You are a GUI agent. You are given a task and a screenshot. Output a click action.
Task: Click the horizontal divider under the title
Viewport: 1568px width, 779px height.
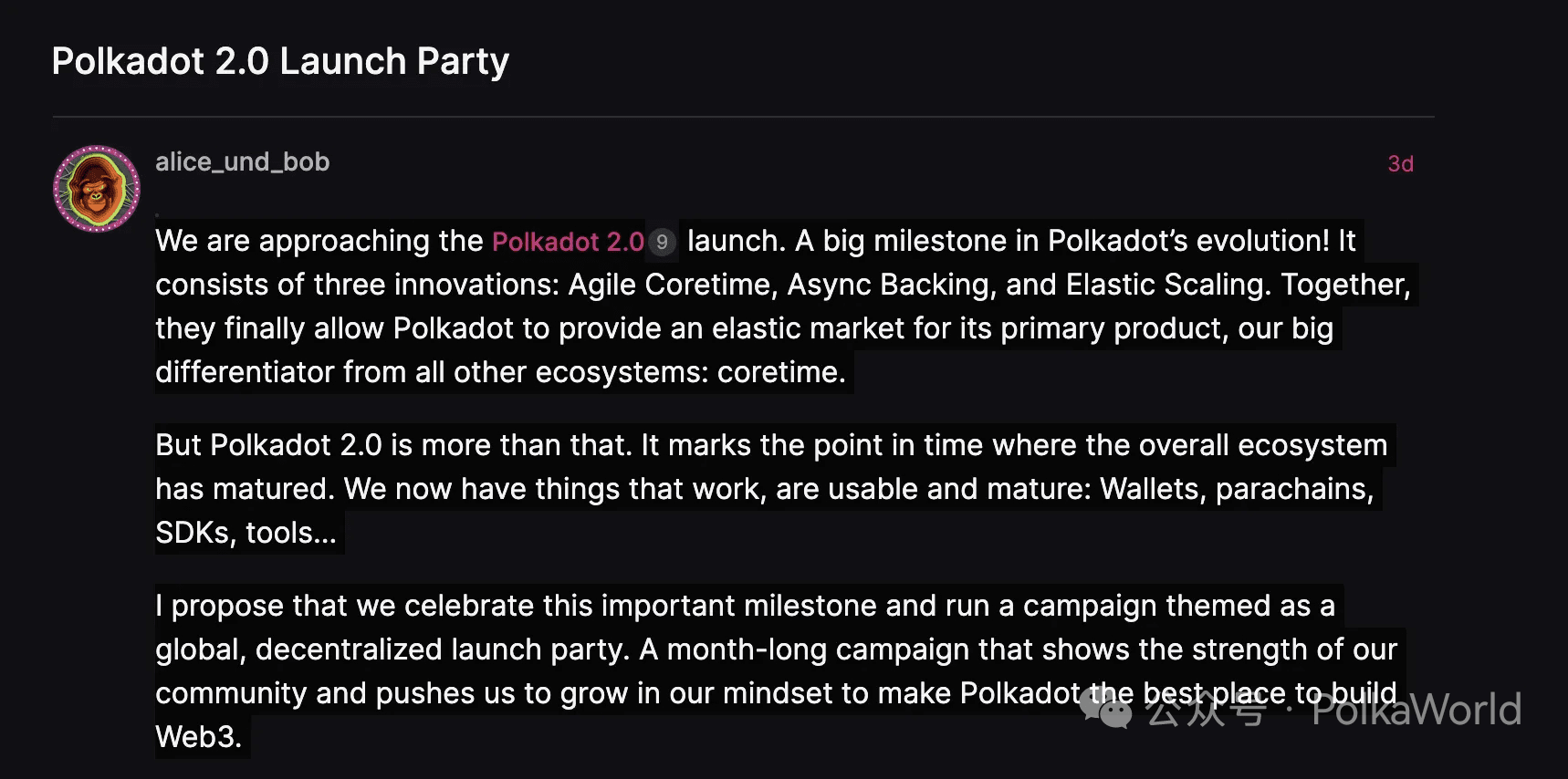pyautogui.click(x=743, y=117)
